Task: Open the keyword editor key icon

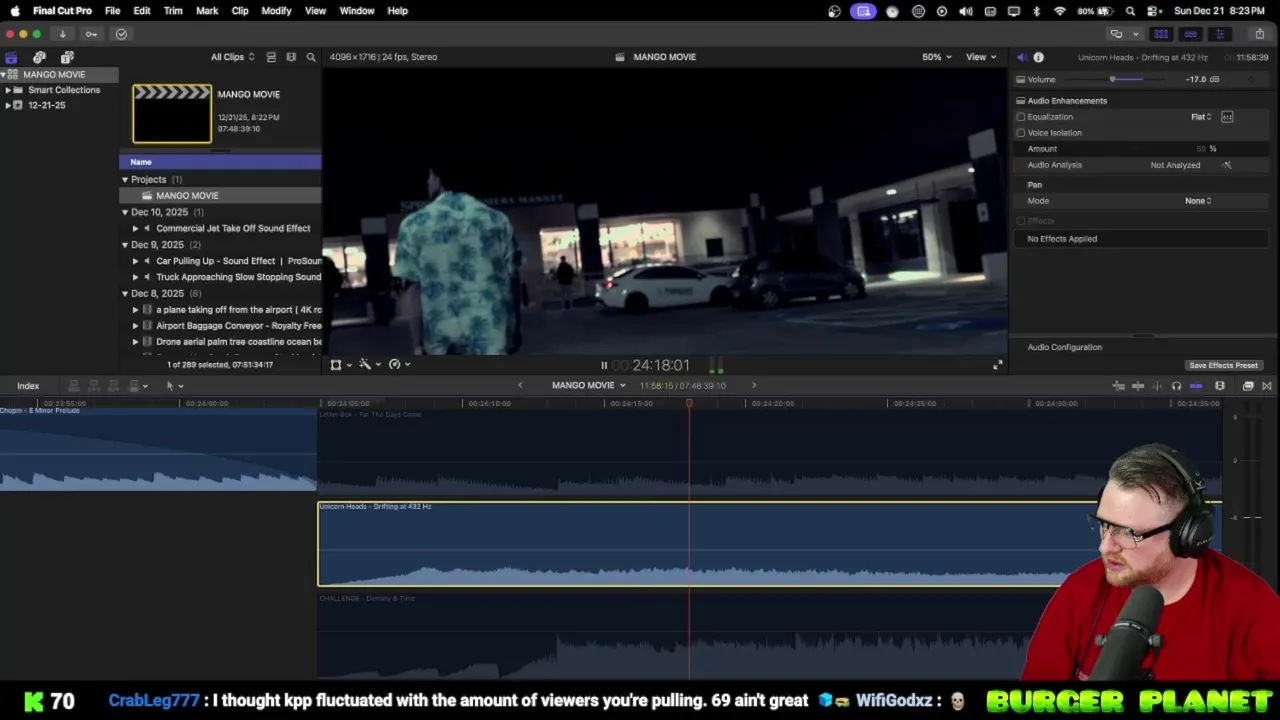Action: point(91,34)
